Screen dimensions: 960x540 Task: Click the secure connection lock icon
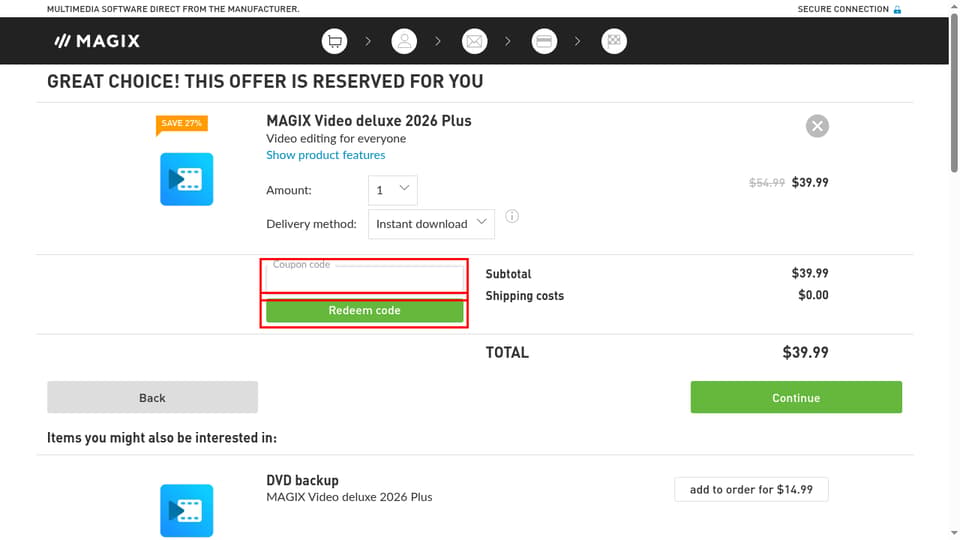(x=897, y=9)
